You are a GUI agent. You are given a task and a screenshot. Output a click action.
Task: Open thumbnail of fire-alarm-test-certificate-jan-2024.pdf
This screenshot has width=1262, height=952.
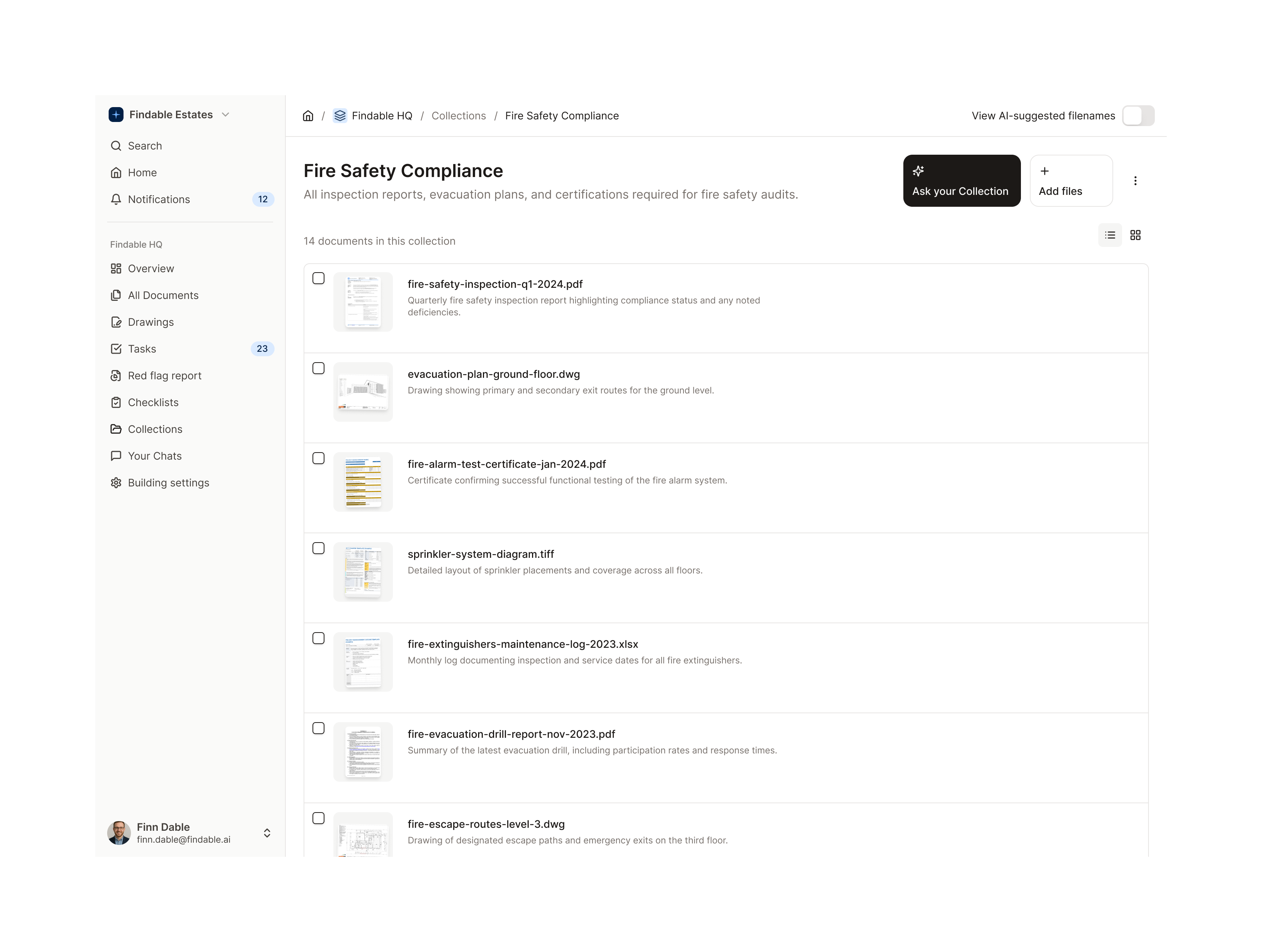(x=363, y=482)
